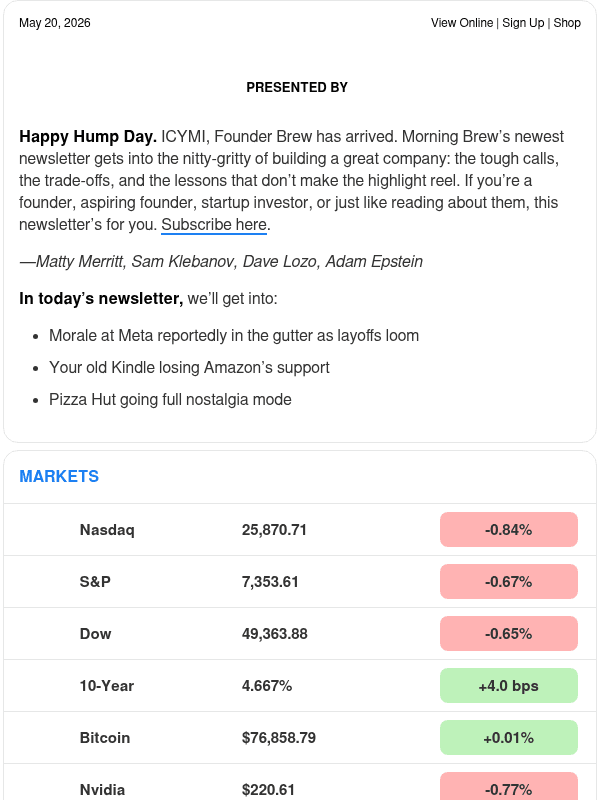Click the Nasdaq index name
Image resolution: width=600 pixels, height=800 pixels.
pos(107,530)
